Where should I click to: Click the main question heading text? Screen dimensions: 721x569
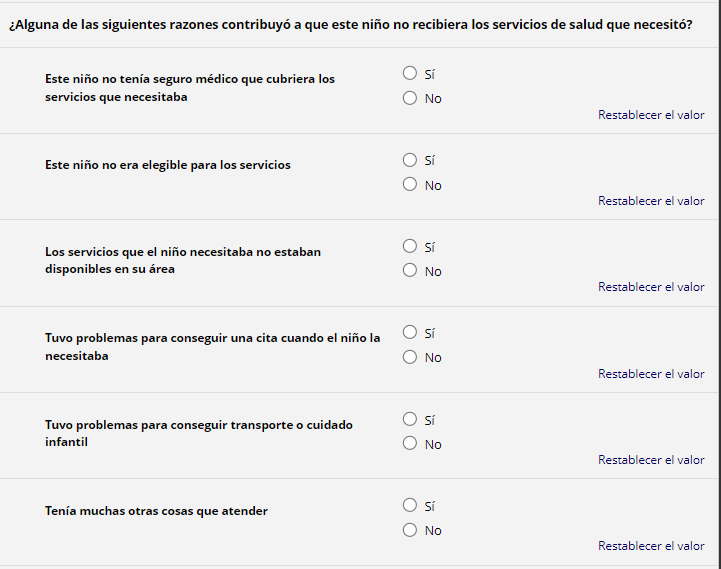pos(350,25)
